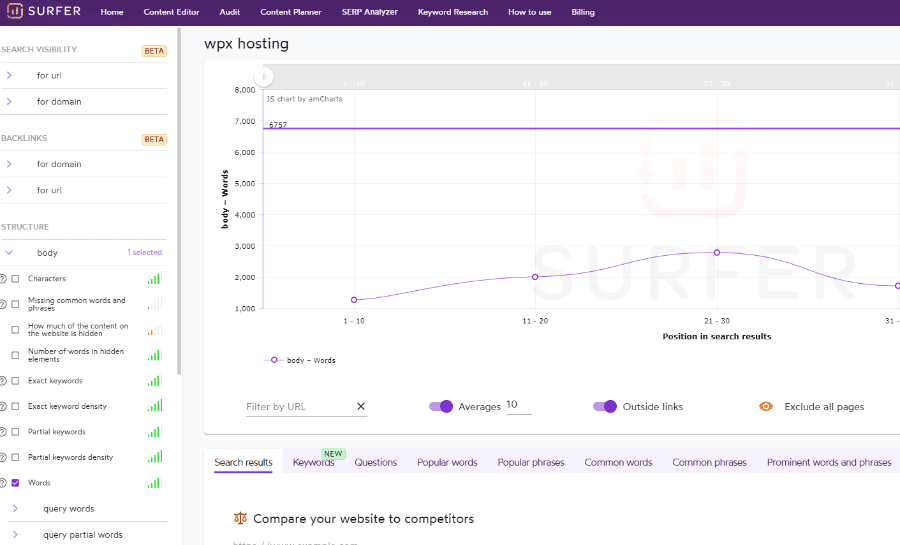Open help icon beside Exact keywords
Viewport: 900px width, 545px height.
click(2, 381)
